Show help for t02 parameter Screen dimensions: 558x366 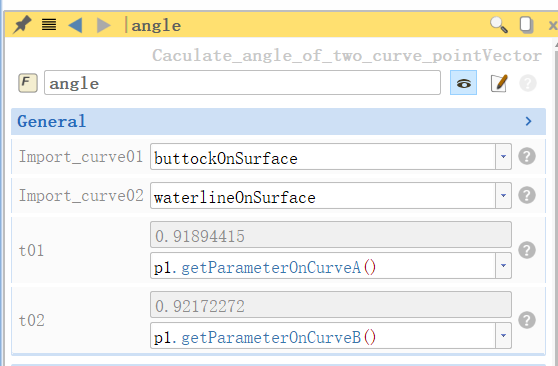click(x=527, y=320)
